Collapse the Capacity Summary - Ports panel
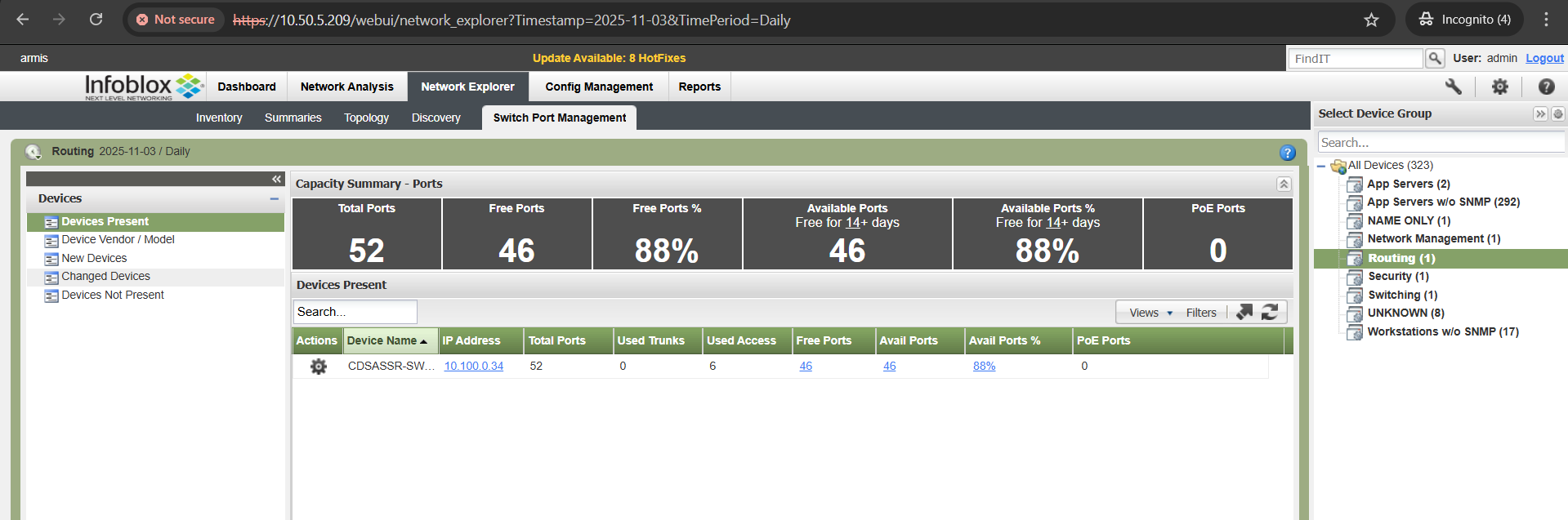Viewport: 1568px width, 520px height. point(1284,184)
